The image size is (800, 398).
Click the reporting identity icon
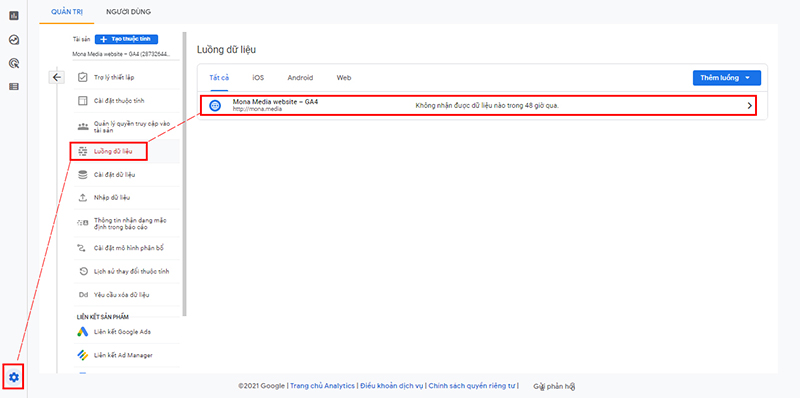pyautogui.click(x=82, y=223)
